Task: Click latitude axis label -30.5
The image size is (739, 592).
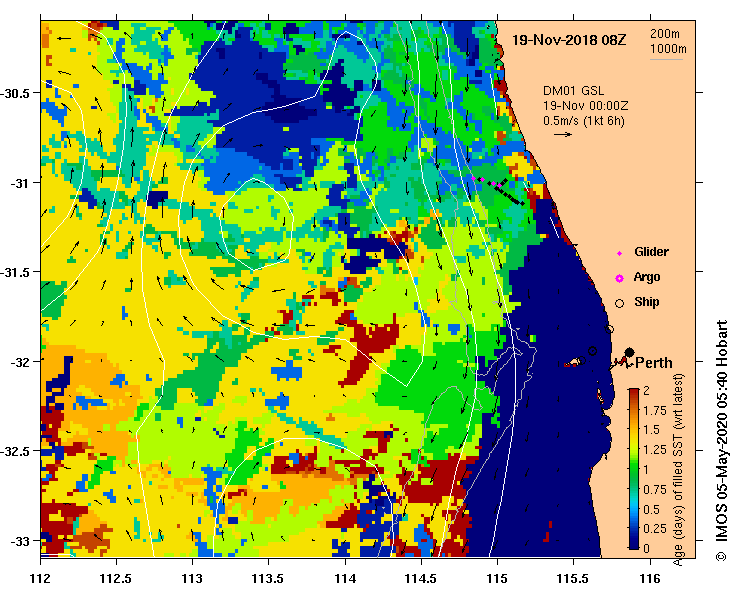Action: pyautogui.click(x=15, y=93)
